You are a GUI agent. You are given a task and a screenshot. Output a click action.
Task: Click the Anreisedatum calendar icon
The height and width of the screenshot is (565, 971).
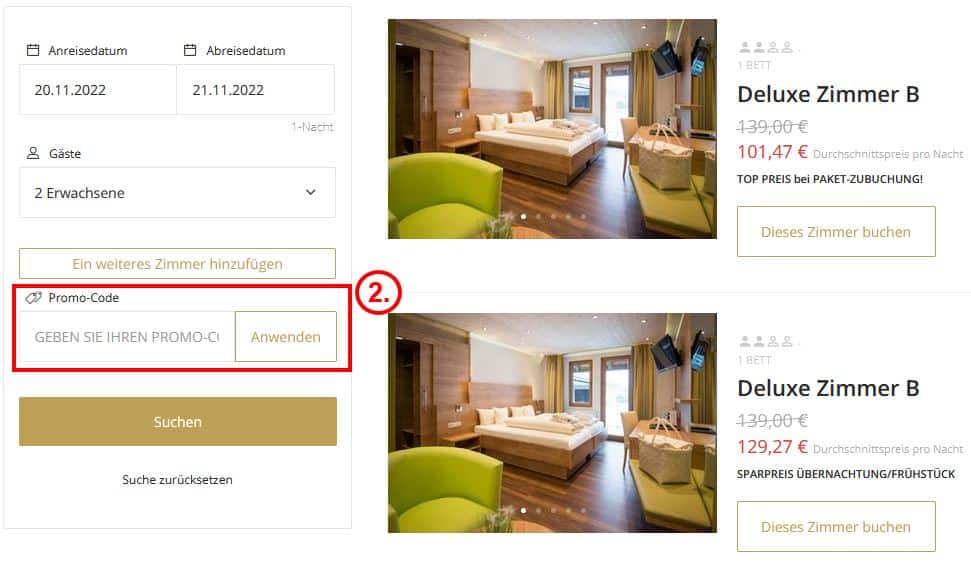33,50
